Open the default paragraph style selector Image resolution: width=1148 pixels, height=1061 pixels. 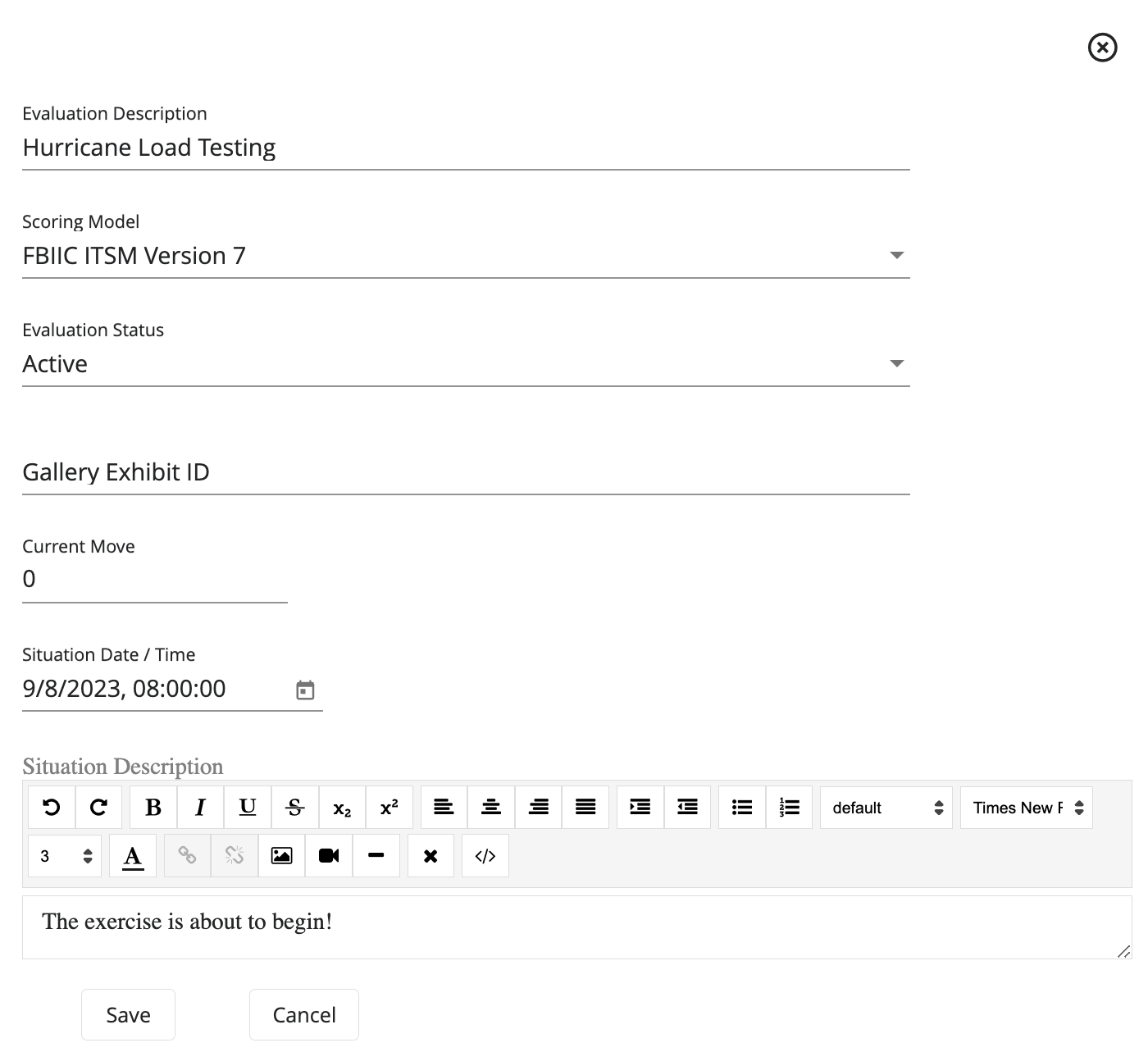(x=886, y=807)
